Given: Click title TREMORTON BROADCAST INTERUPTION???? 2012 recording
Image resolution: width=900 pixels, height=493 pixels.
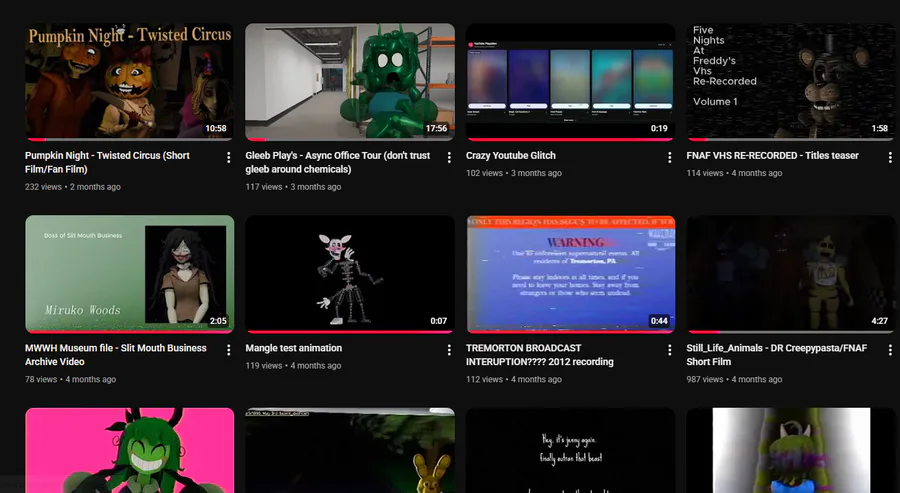Looking at the screenshot, I should tap(540, 355).
